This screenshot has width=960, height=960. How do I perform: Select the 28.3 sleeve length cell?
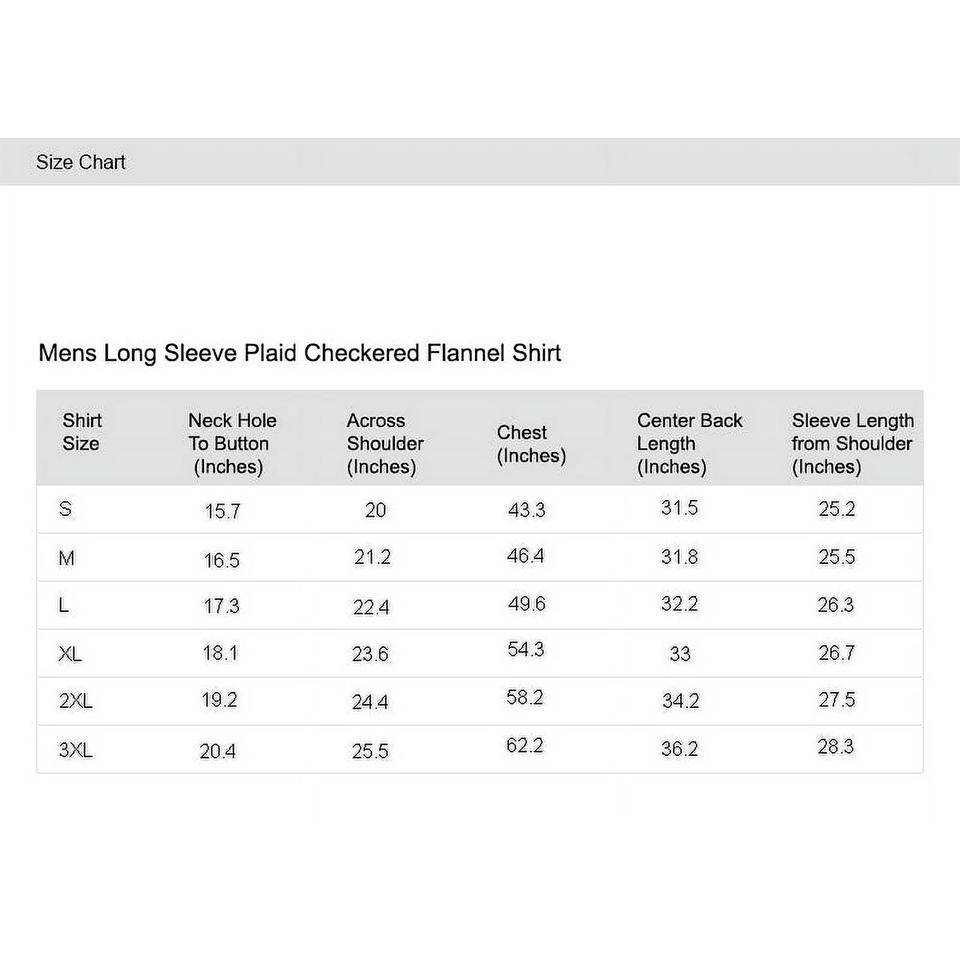[835, 746]
